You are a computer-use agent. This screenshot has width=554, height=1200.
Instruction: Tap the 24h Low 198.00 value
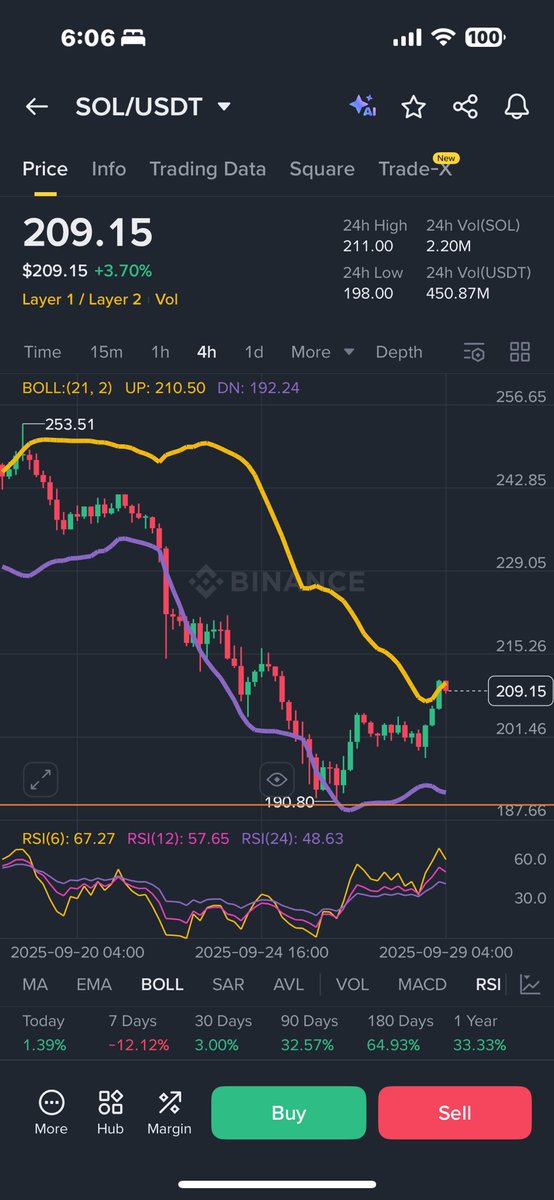pyautogui.click(x=368, y=293)
